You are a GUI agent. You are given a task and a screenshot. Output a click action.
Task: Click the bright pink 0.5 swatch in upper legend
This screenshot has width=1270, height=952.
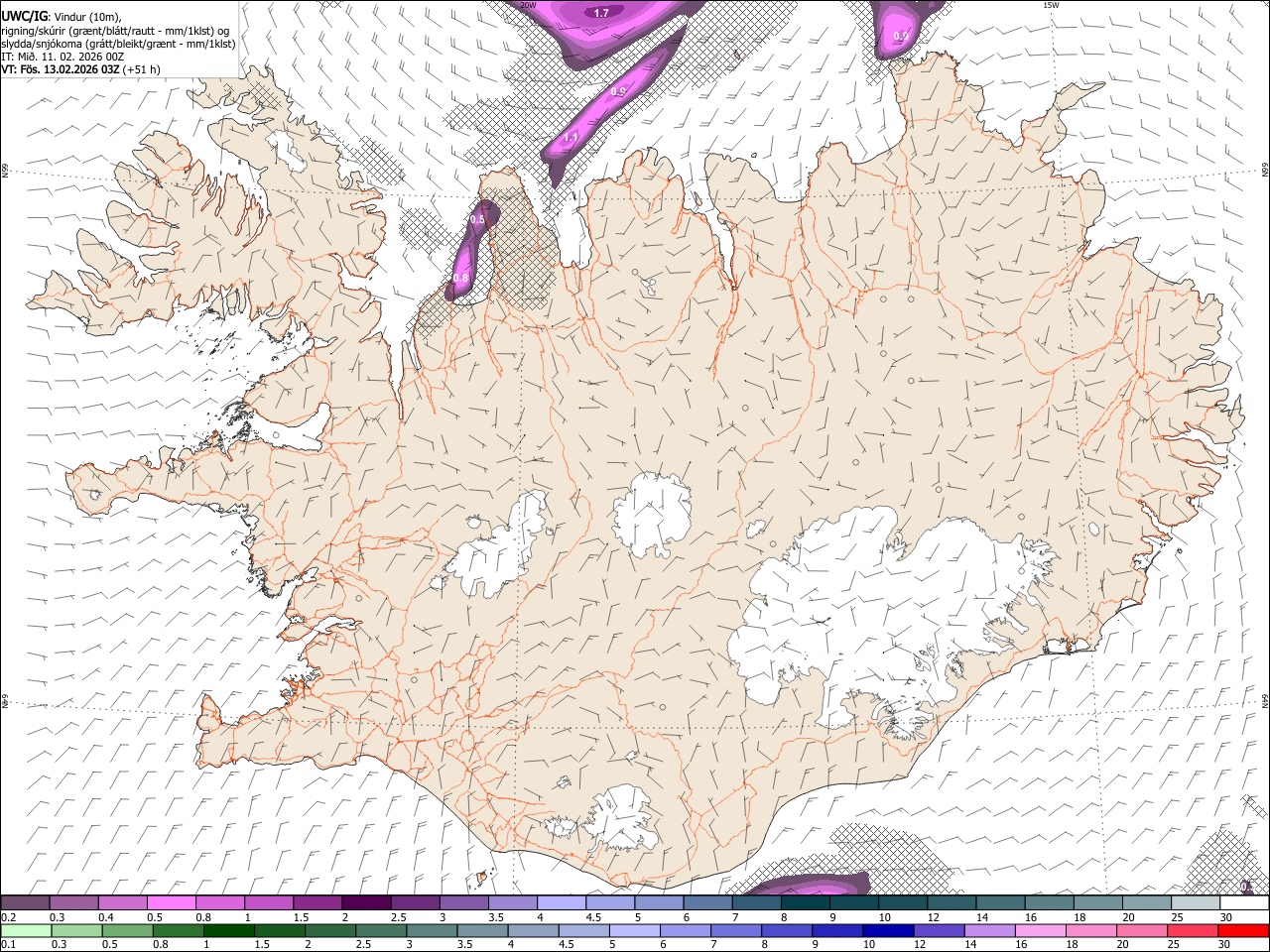(170, 902)
